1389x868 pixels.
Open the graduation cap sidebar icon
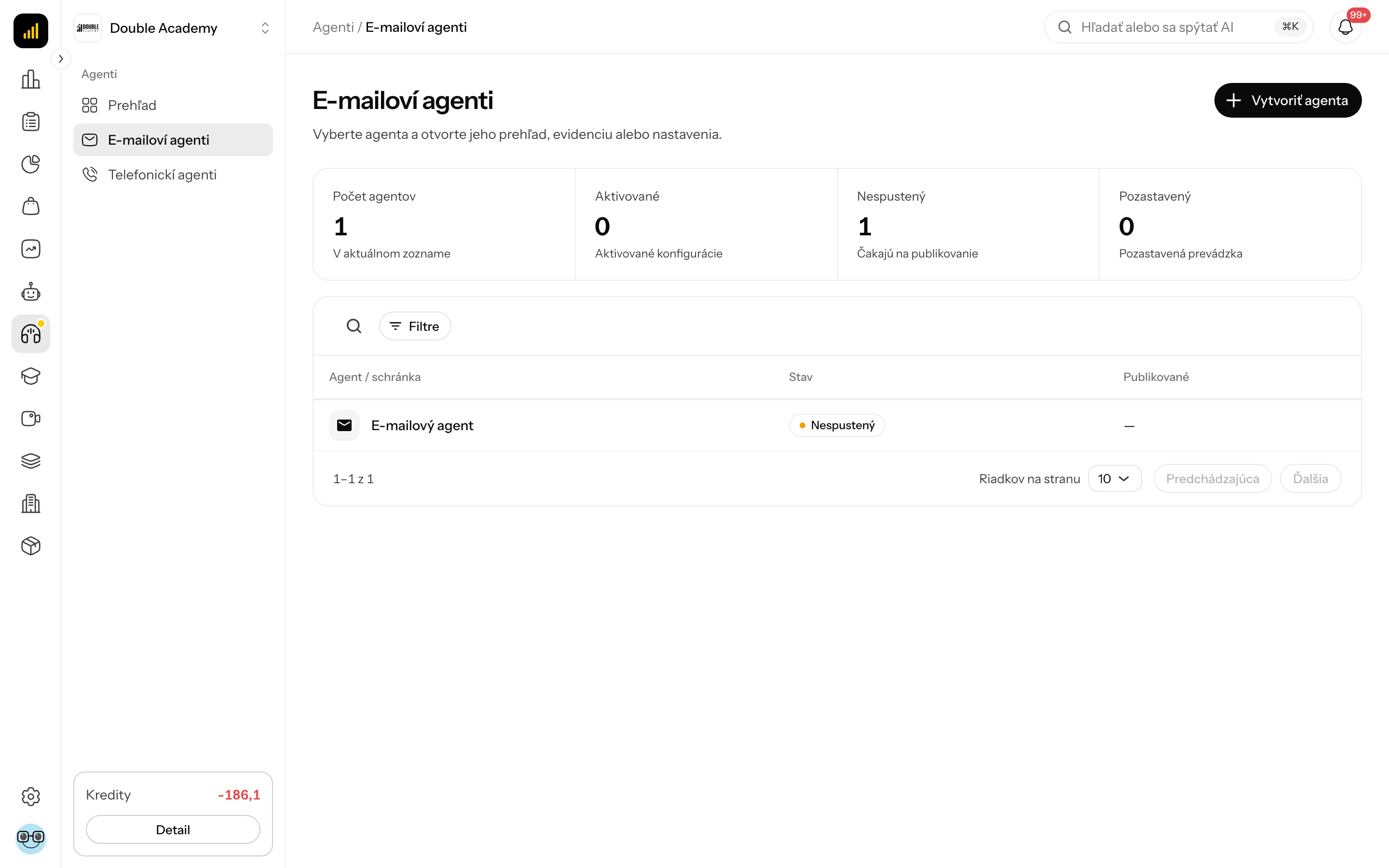tap(30, 376)
